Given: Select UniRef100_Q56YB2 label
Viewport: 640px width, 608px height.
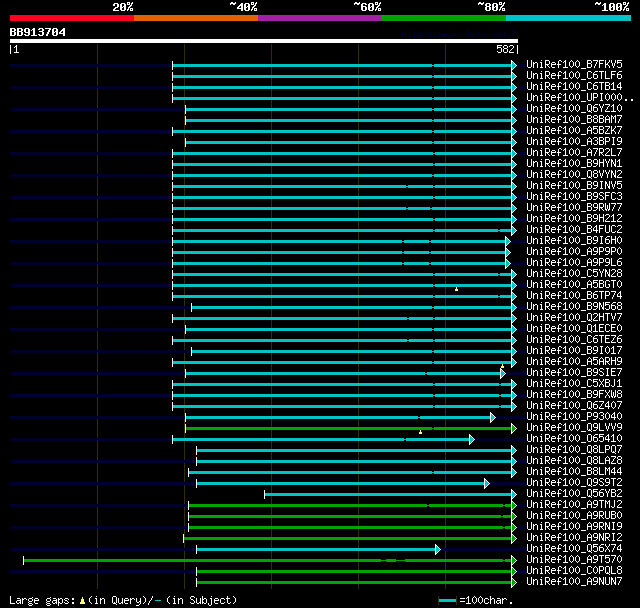Looking at the screenshot, I should coord(574,494).
